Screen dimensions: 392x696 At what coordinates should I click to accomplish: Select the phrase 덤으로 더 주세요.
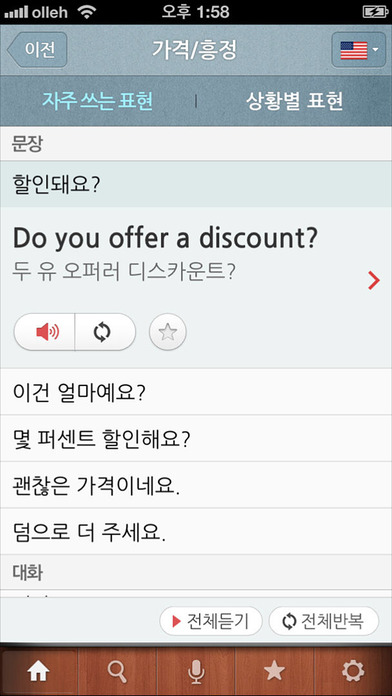(x=196, y=531)
